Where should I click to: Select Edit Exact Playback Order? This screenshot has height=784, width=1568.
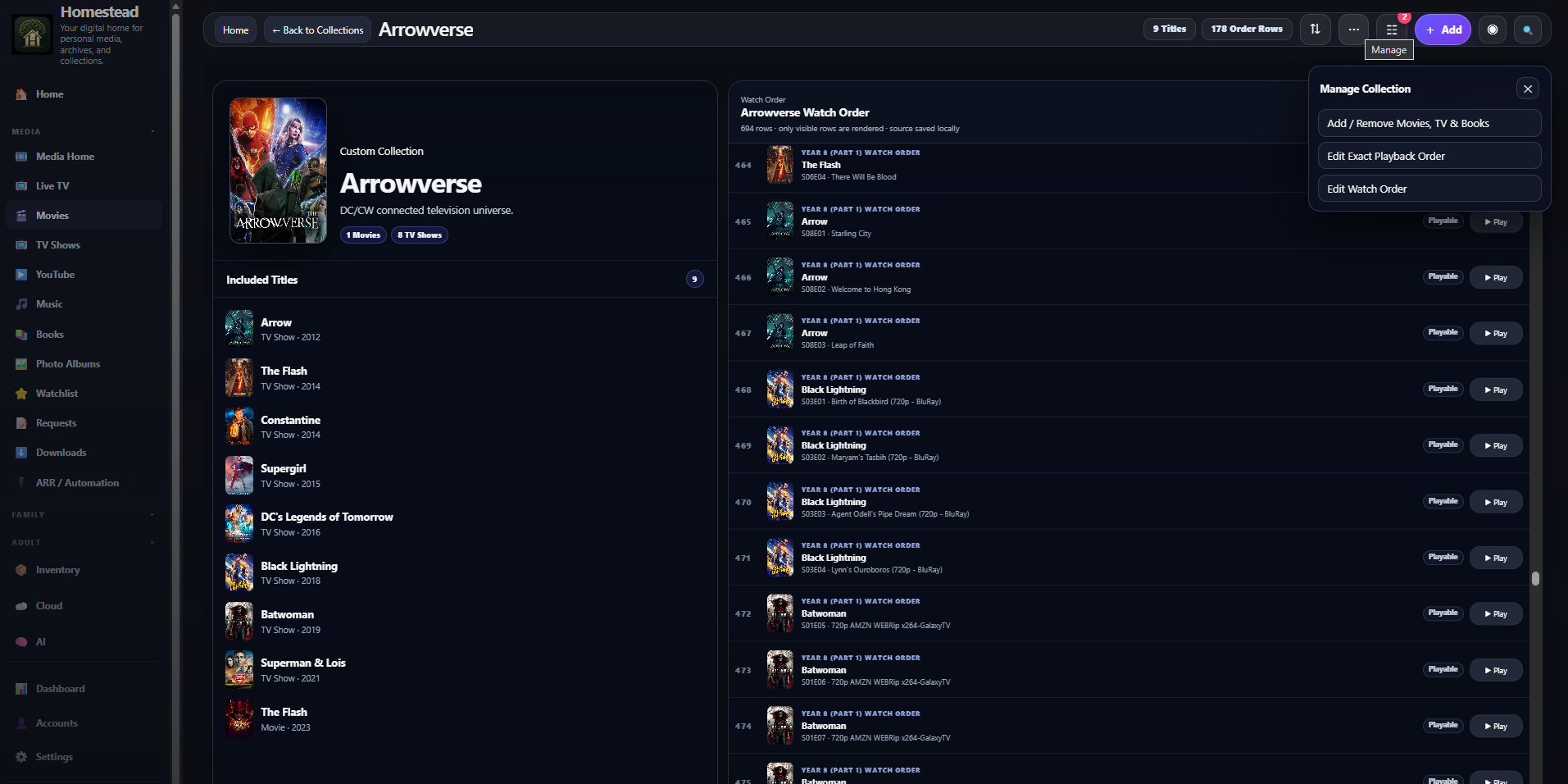1429,156
